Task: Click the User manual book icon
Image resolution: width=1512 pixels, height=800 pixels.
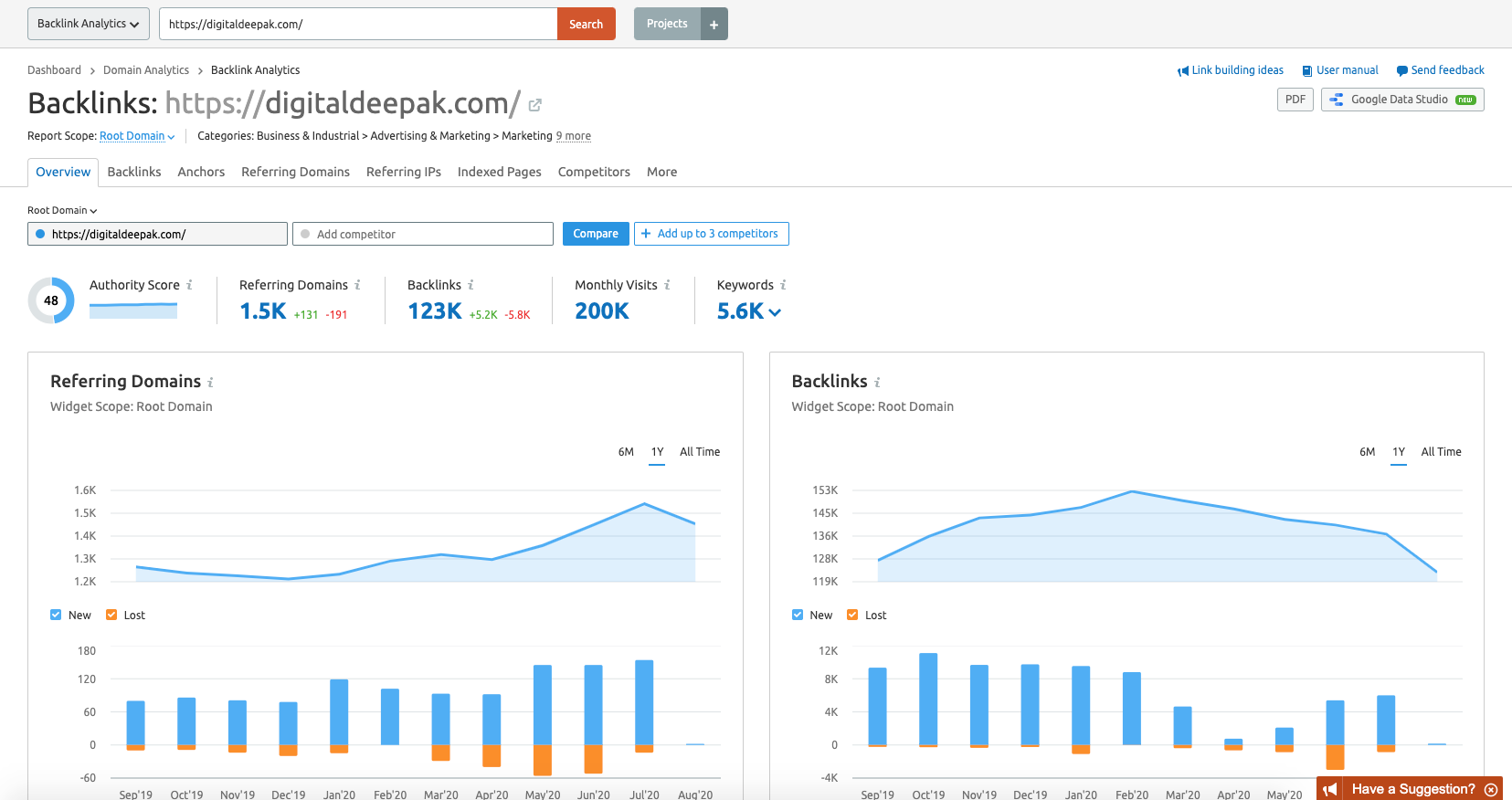Action: 1307,70
